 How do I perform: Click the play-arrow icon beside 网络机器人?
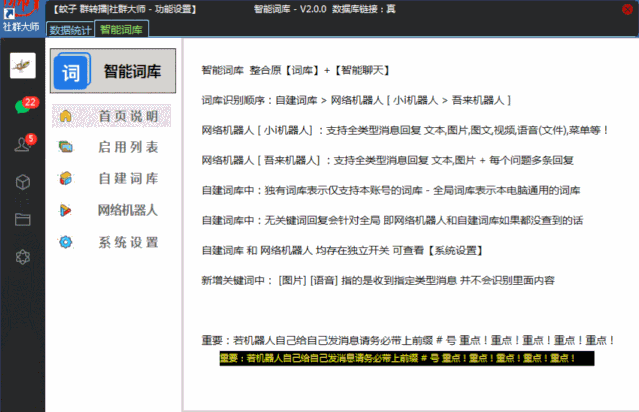(x=65, y=210)
